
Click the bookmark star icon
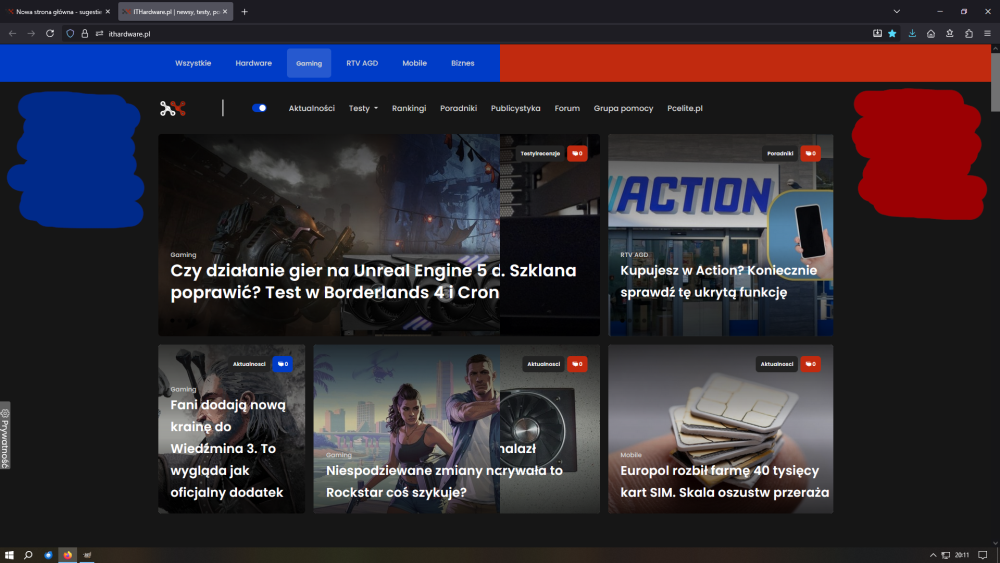tap(892, 33)
